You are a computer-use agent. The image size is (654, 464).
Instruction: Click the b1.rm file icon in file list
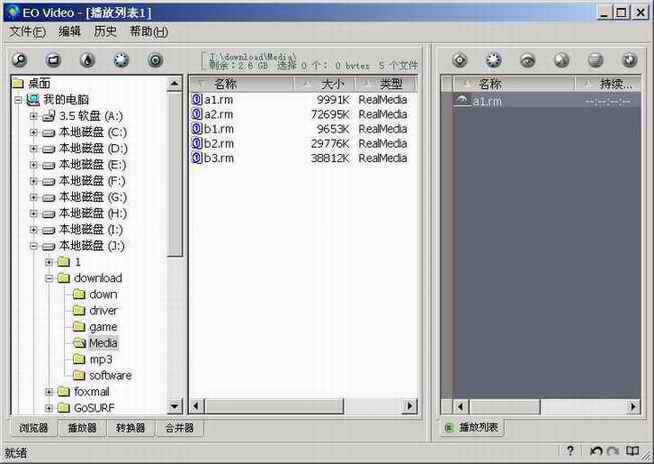click(196, 129)
